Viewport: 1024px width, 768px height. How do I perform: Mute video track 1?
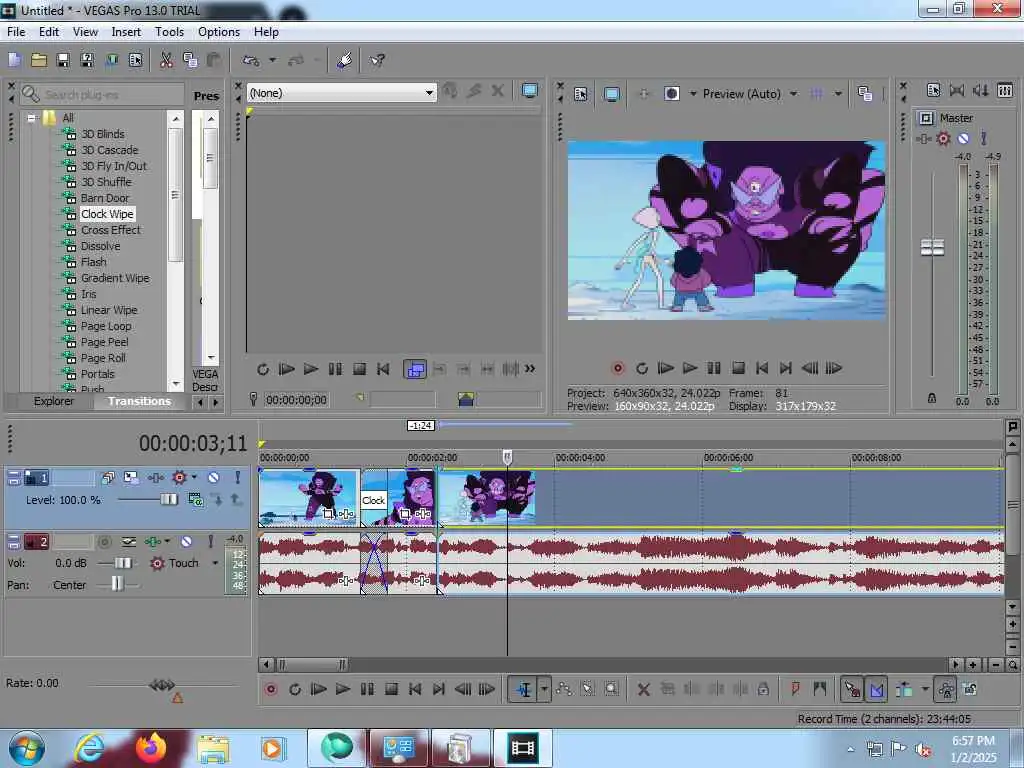pos(214,477)
